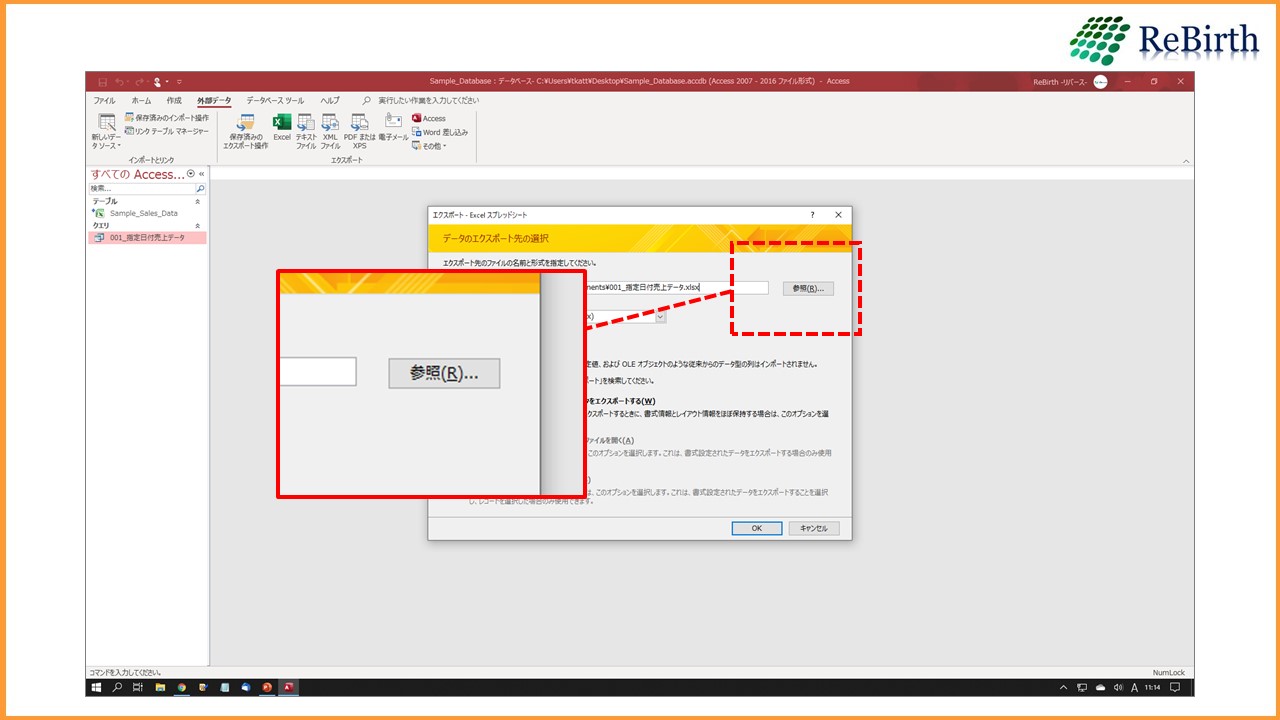
Task: Close the エクスポート dialog
Action: click(838, 215)
